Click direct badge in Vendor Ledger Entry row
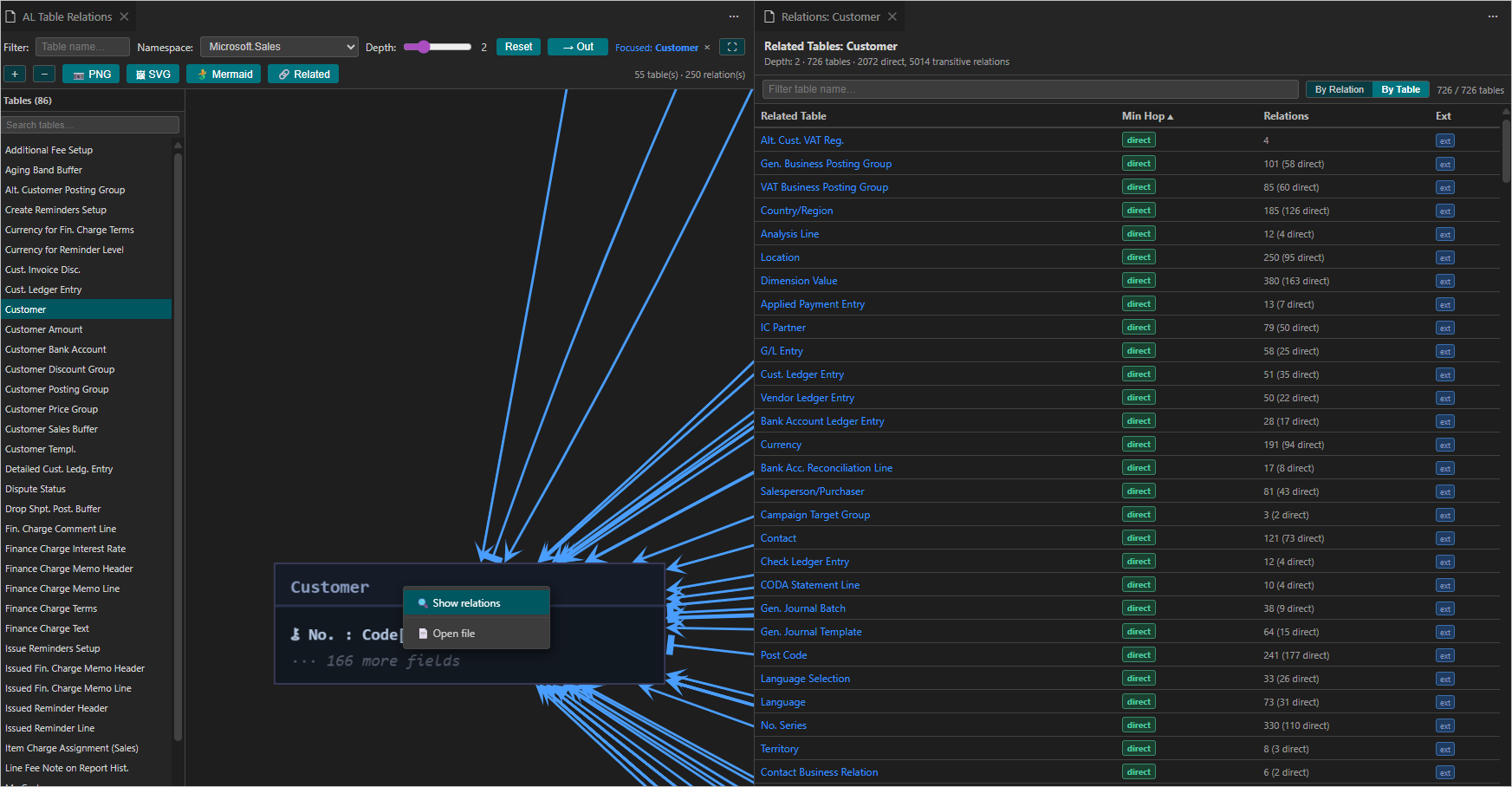The image size is (1512, 787). point(1139,398)
